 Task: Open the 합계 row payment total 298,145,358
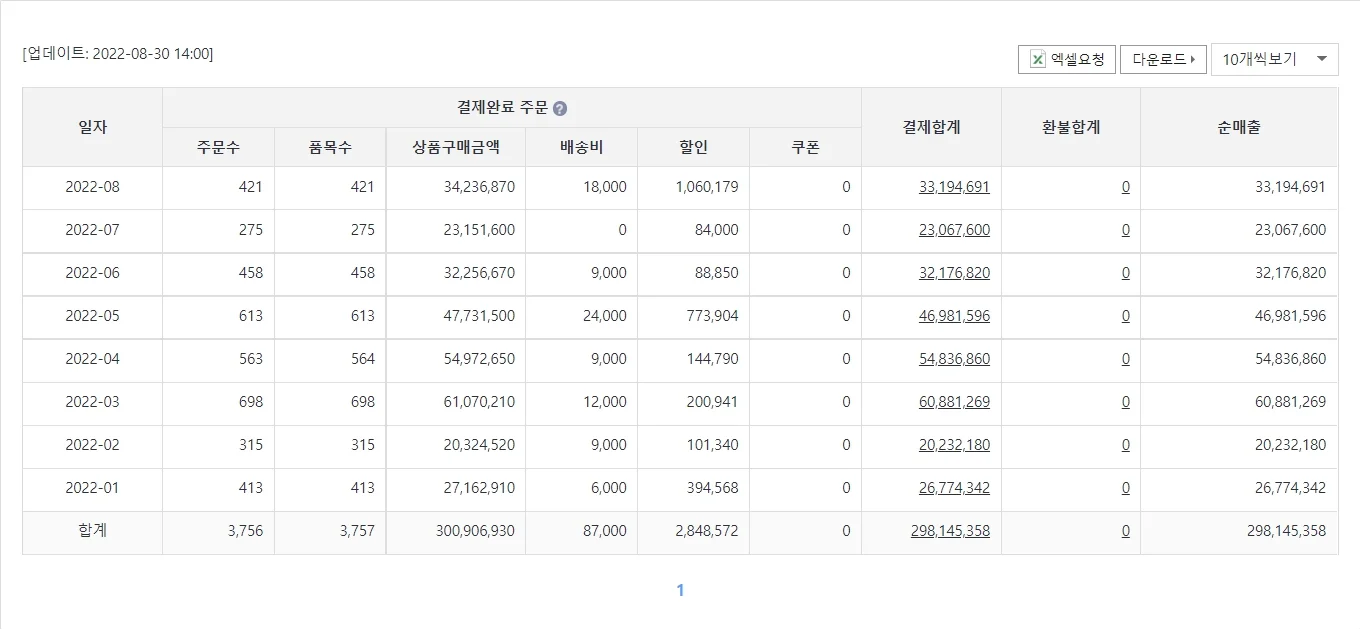[x=951, y=531]
